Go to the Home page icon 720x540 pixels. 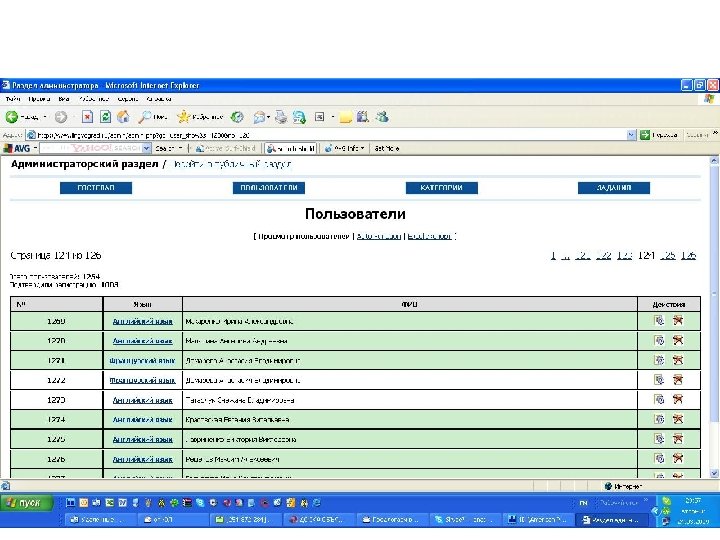click(123, 117)
